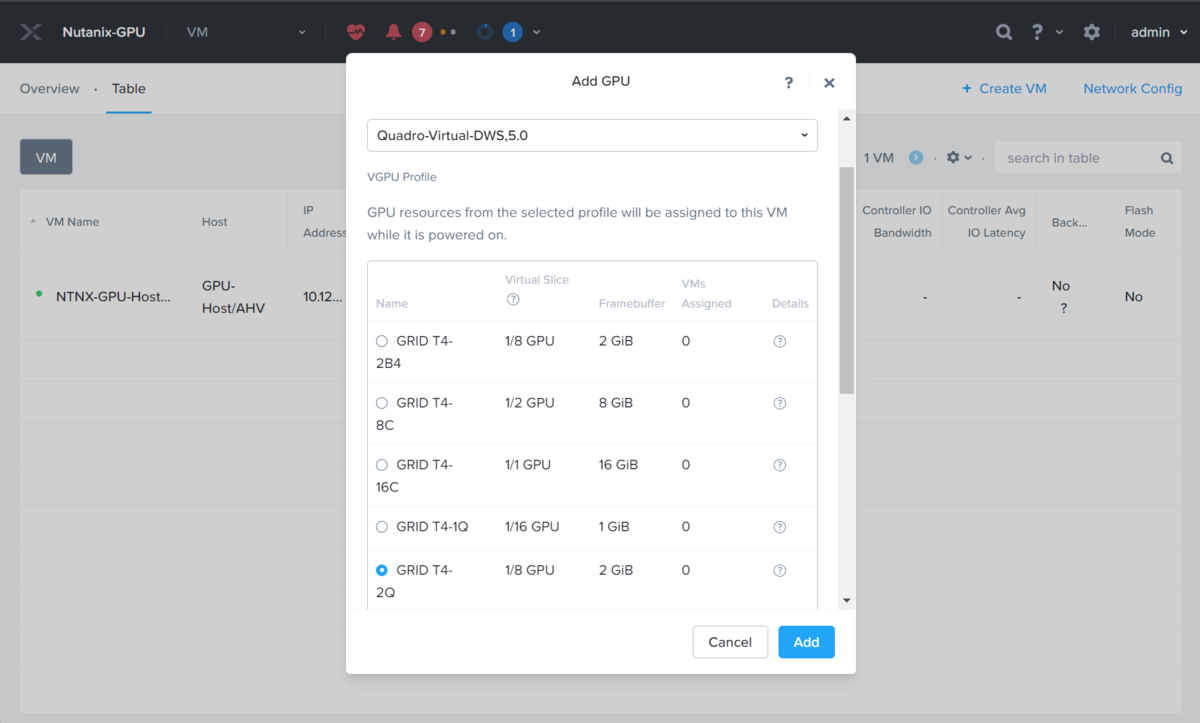Click the 16 GiB framebuffer value

pos(618,465)
